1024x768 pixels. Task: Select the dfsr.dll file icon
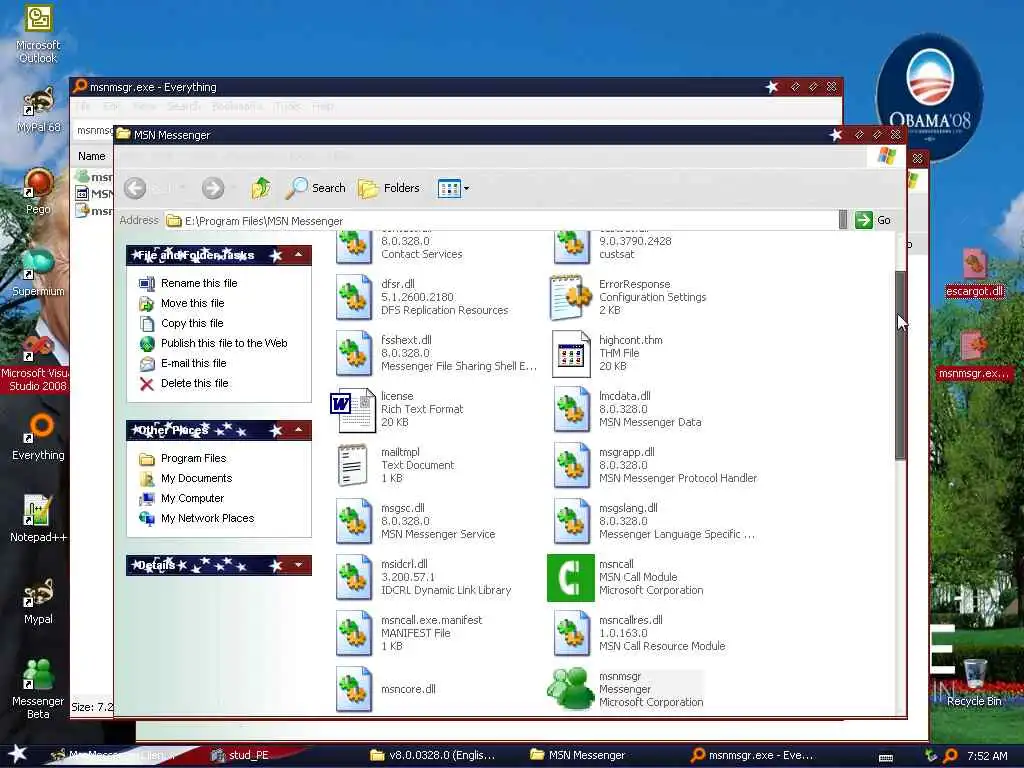click(354, 297)
